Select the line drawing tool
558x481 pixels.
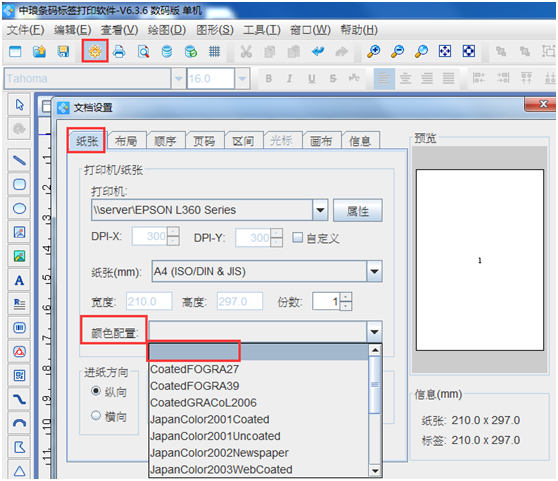click(19, 160)
